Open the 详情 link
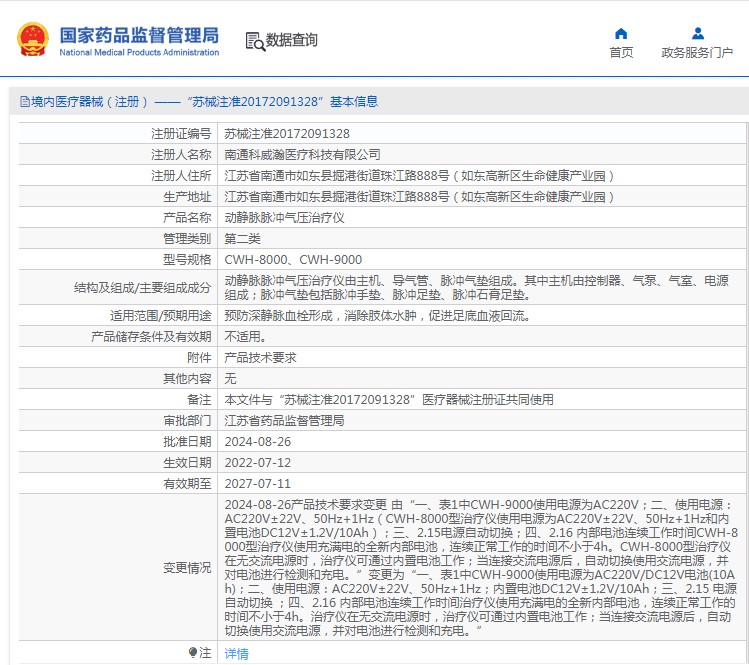 [236, 653]
